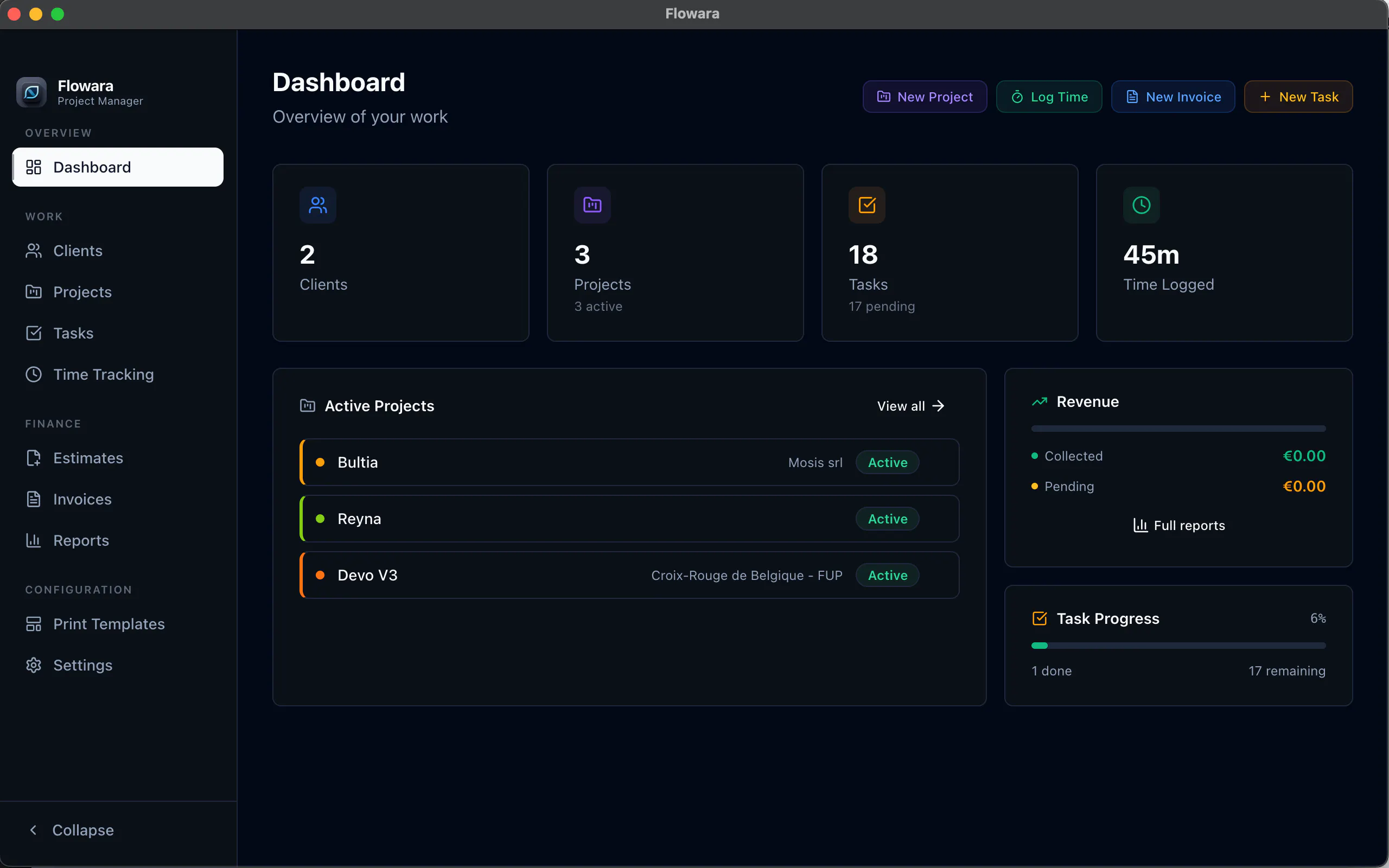Click the Collapse label at sidebar bottom

pos(82,830)
